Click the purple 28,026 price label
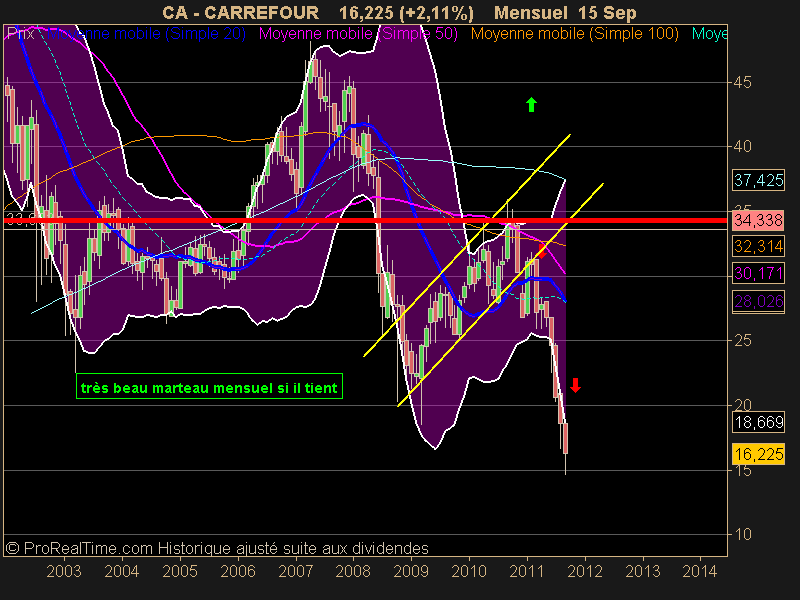The width and height of the screenshot is (800, 600). [759, 301]
